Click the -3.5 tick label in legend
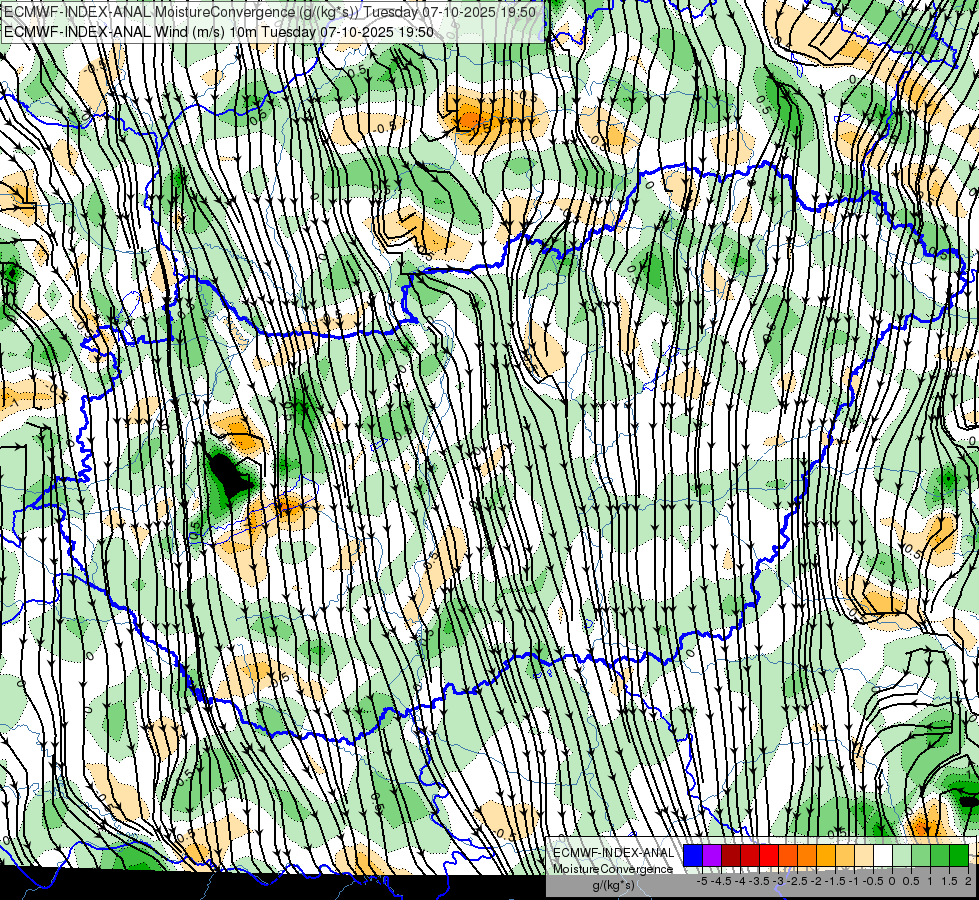The image size is (979, 900). point(760,881)
